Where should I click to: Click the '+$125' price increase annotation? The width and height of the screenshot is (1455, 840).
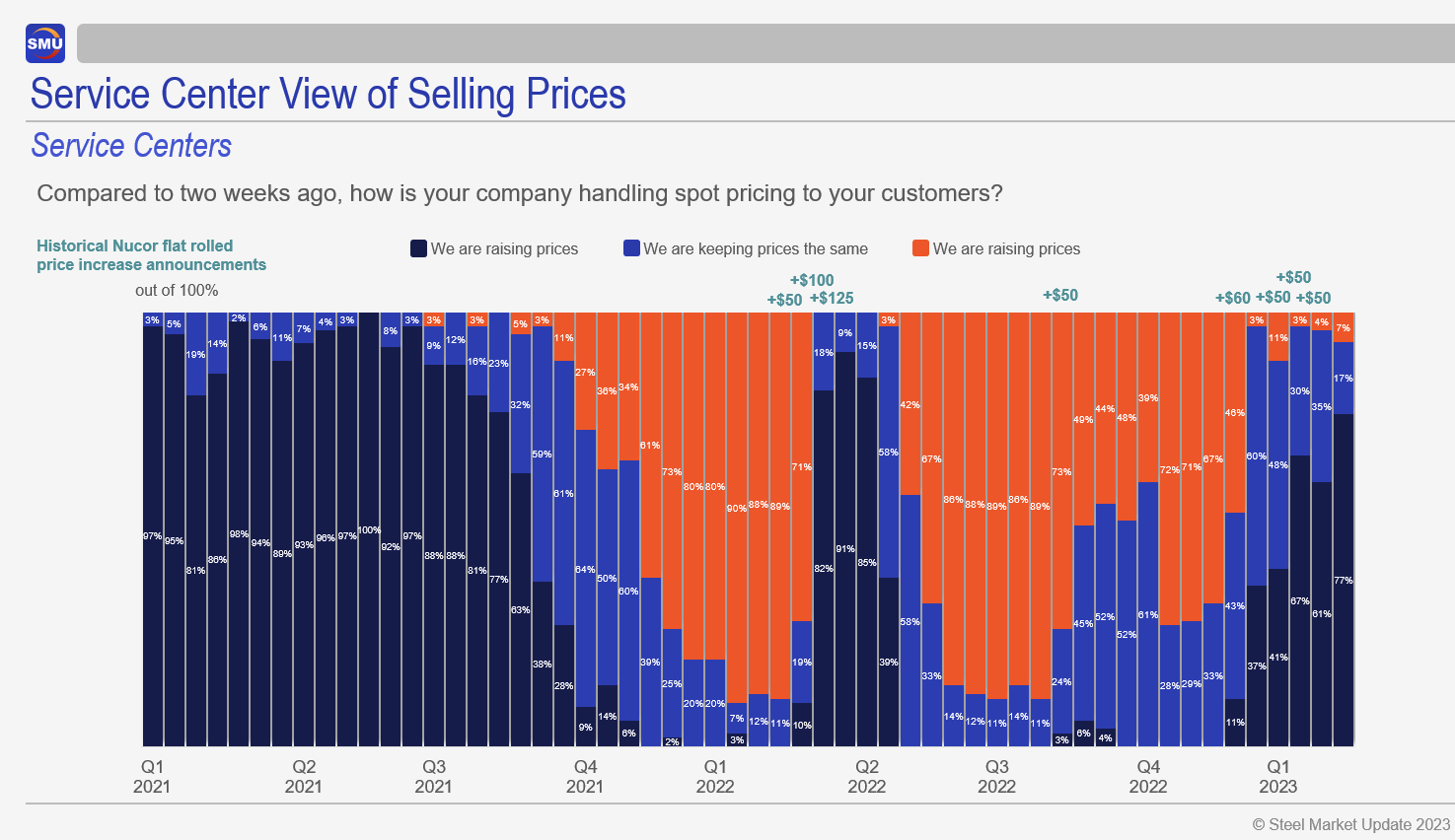point(832,299)
